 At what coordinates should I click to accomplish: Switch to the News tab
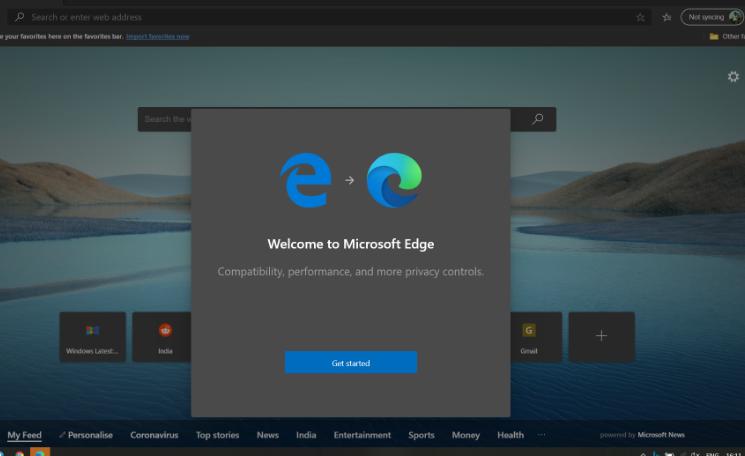pyautogui.click(x=267, y=435)
